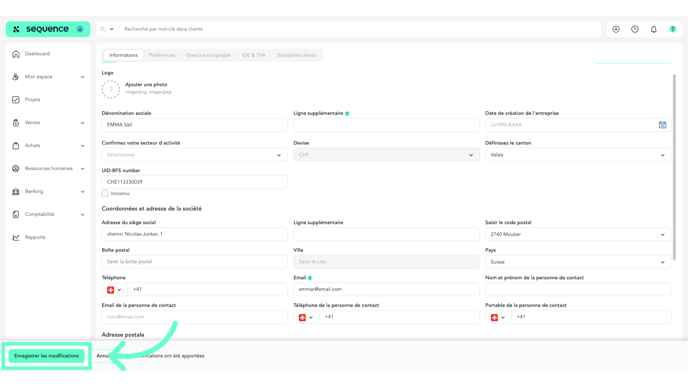The width and height of the screenshot is (688, 387).
Task: Click the Ventes money bag icon
Action: tap(16, 123)
